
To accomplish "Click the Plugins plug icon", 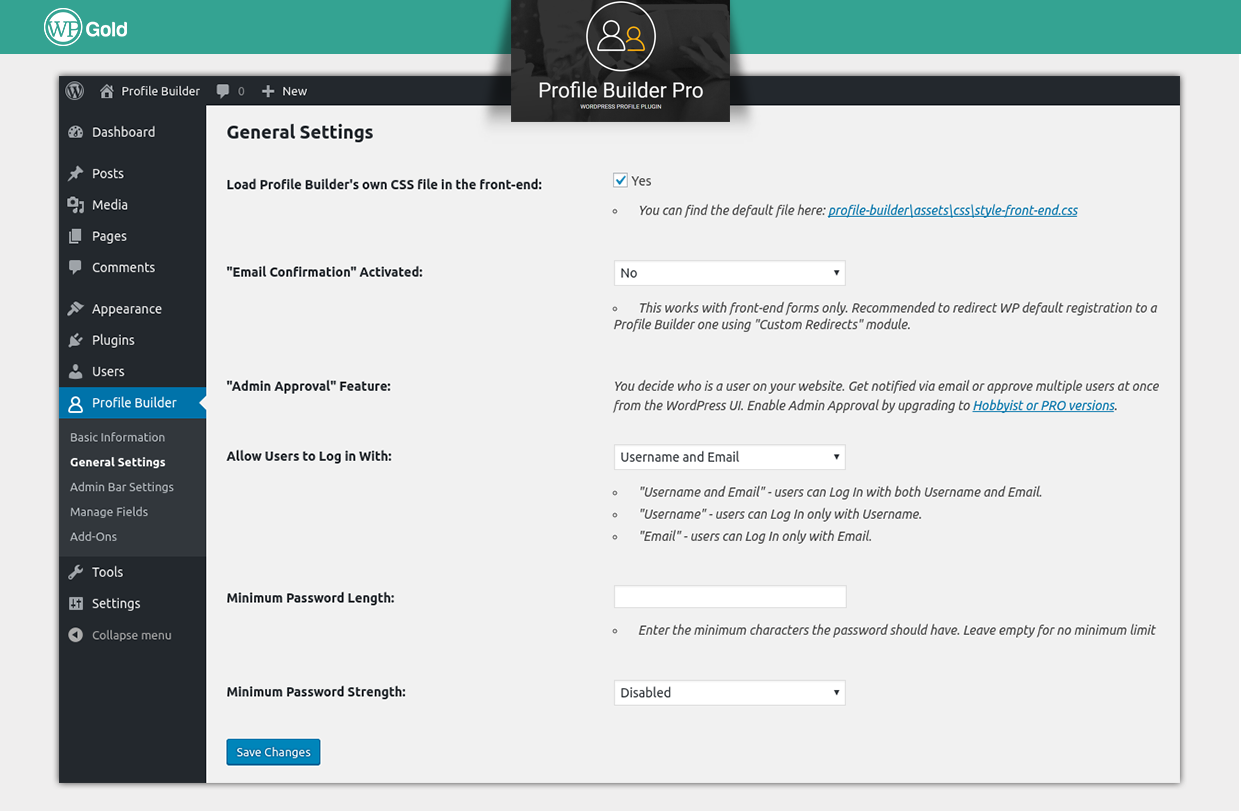I will pyautogui.click(x=75, y=340).
